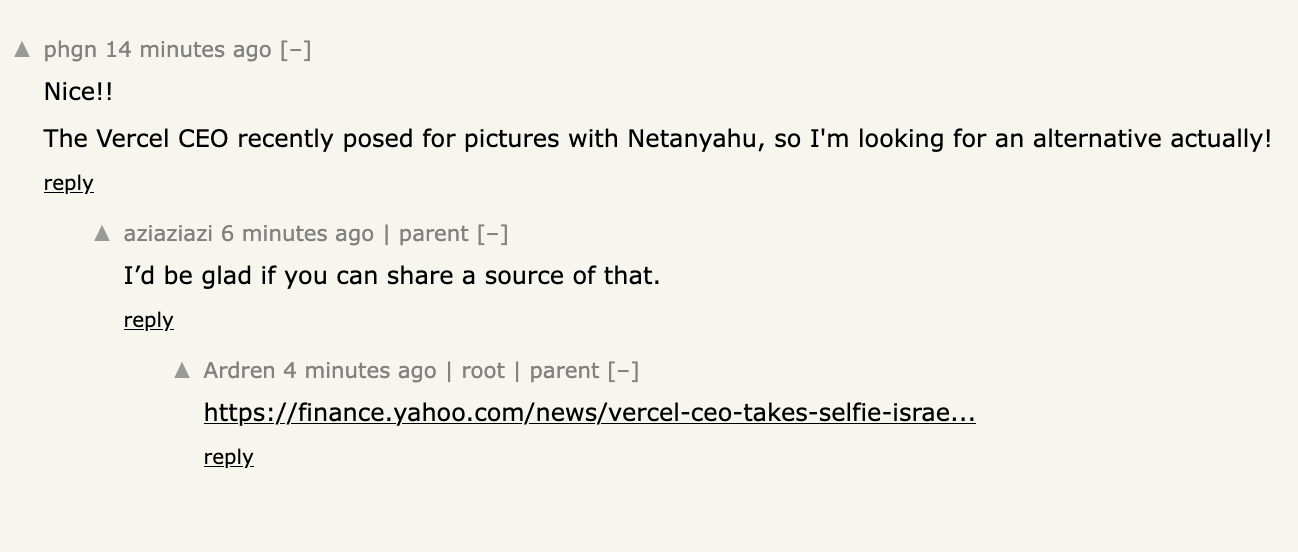View Ardren's user profile

(239, 371)
